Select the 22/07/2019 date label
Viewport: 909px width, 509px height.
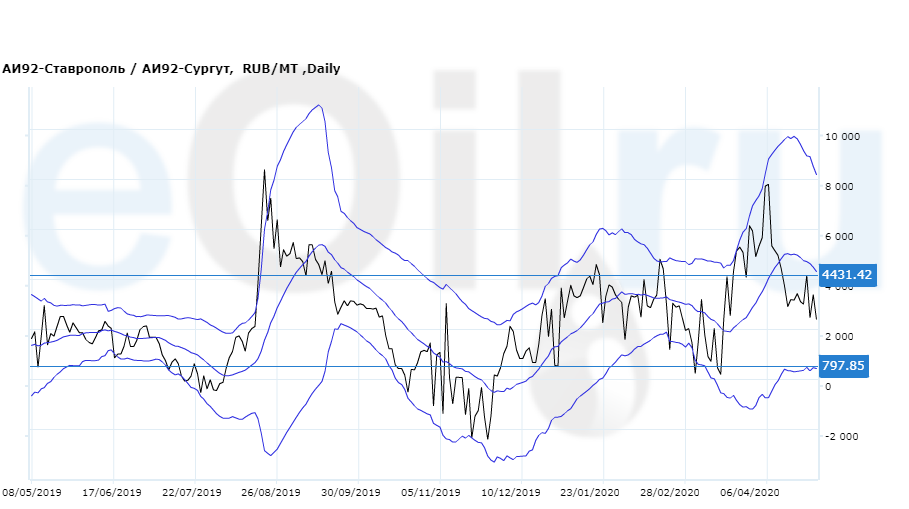[x=191, y=493]
